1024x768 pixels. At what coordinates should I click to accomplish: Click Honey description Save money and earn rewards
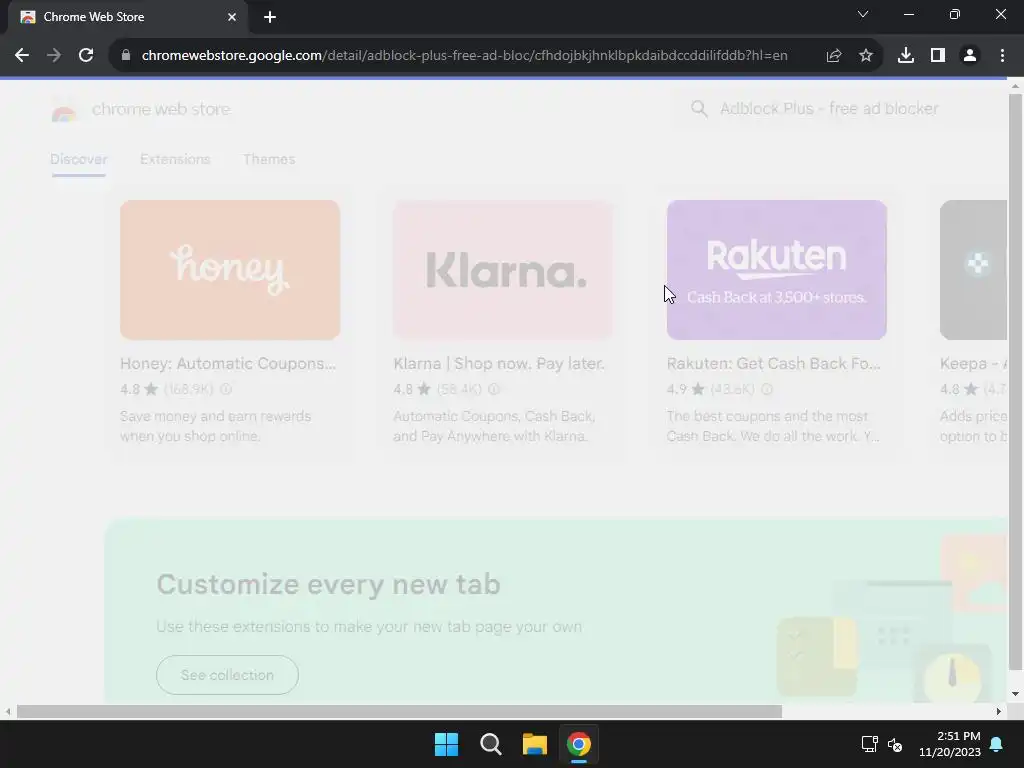[216, 426]
